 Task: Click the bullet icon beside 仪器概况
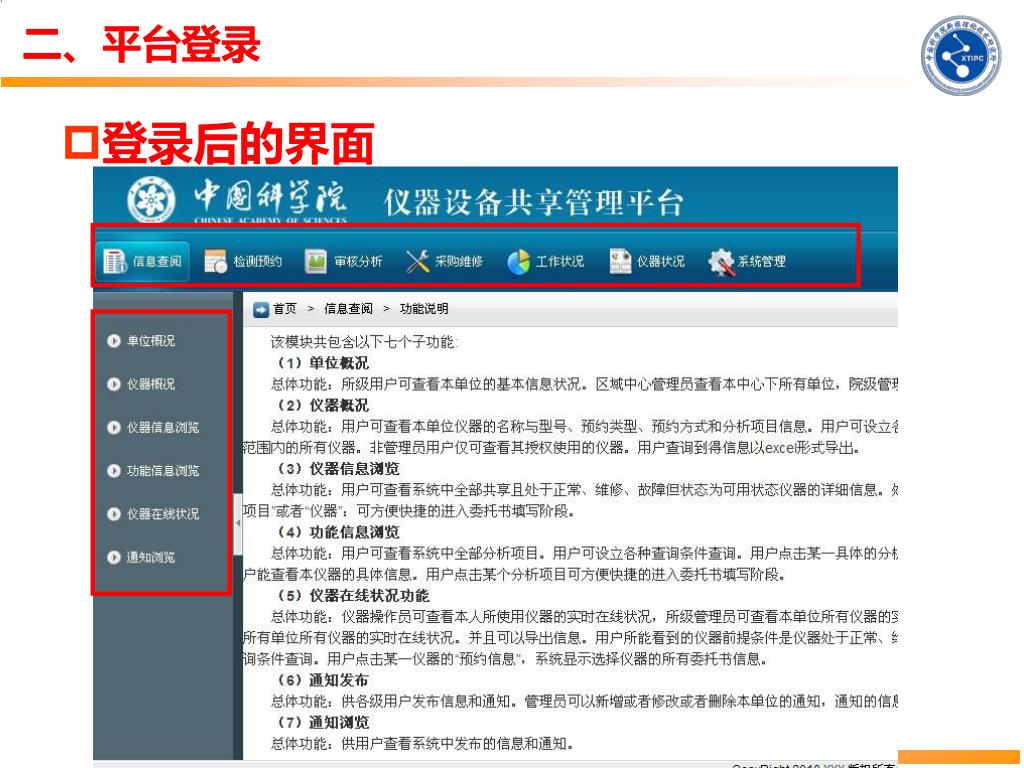pyautogui.click(x=114, y=384)
